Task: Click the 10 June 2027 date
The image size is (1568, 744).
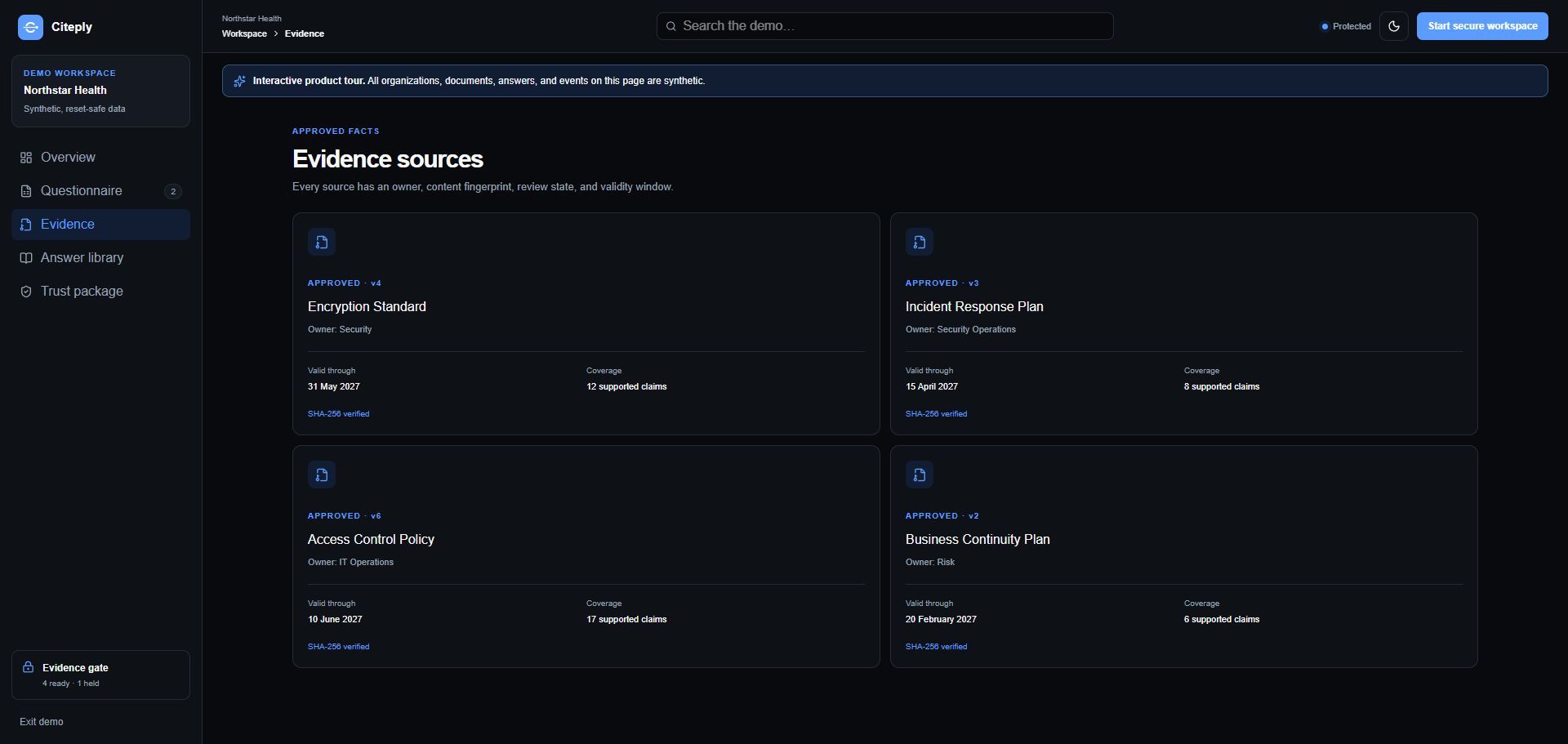Action: [335, 619]
